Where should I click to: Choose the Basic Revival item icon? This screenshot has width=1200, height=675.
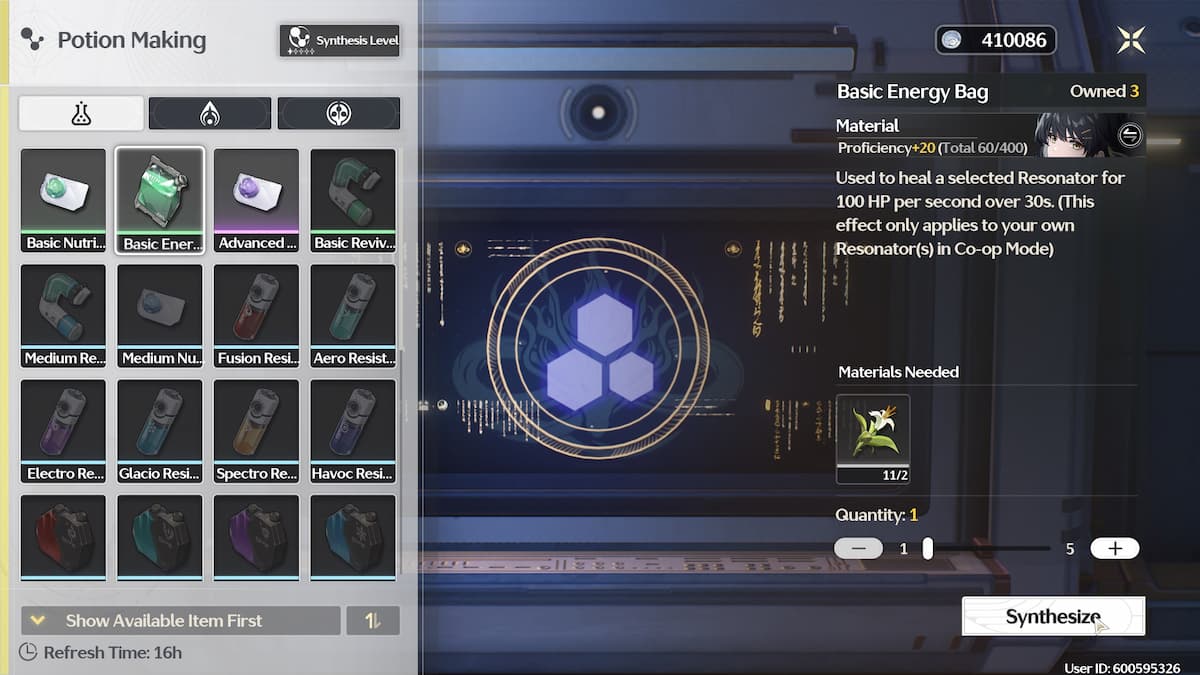[x=353, y=199]
